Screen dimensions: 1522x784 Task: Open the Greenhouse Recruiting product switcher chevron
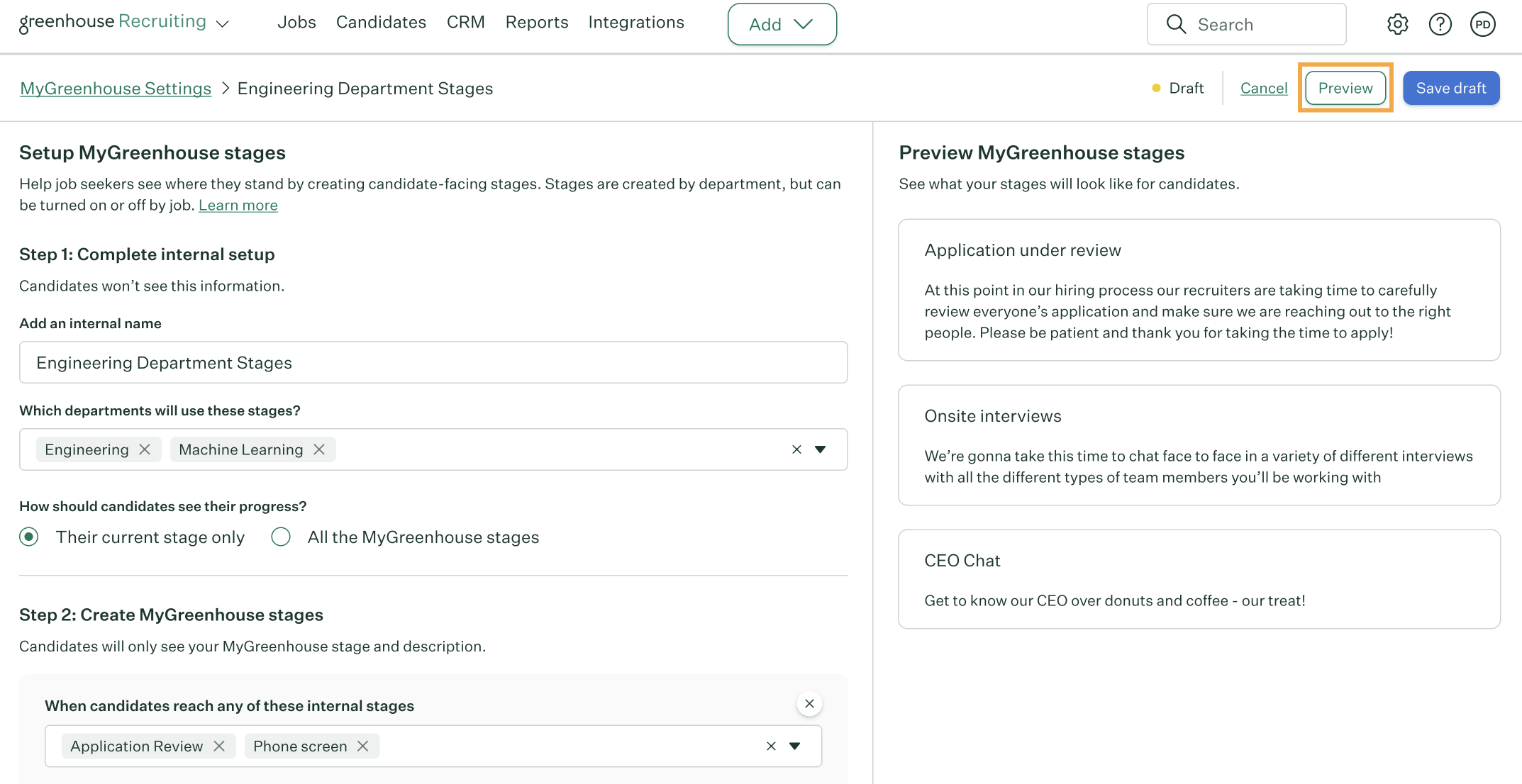tap(223, 24)
